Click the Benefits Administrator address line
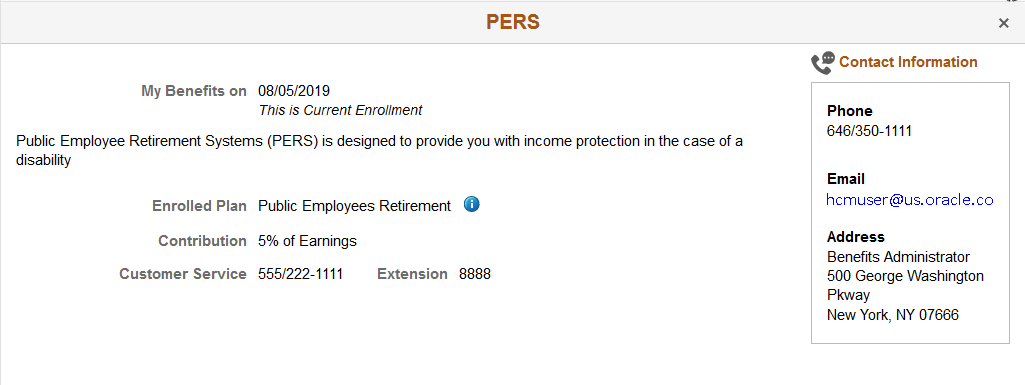The image size is (1025, 385). 898,257
